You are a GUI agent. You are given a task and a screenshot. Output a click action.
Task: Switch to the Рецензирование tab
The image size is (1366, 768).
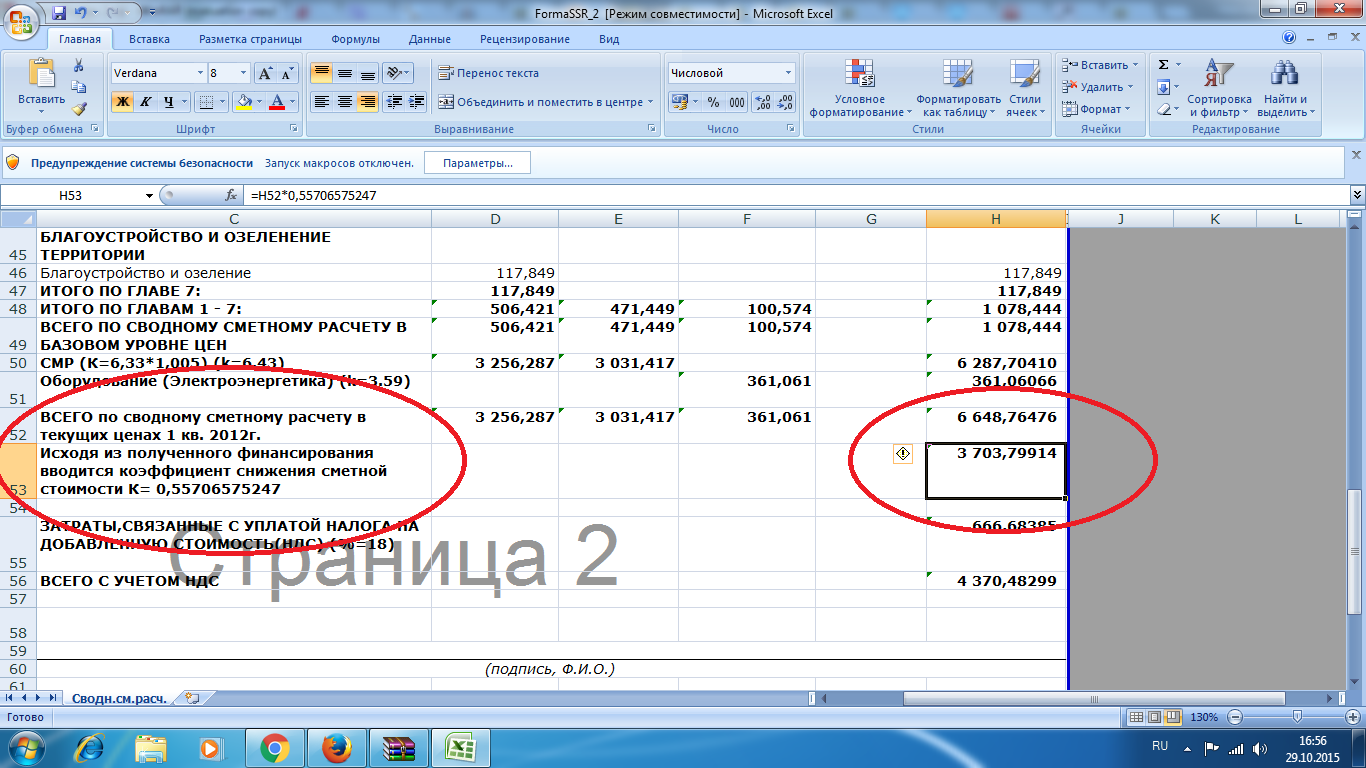[525, 39]
